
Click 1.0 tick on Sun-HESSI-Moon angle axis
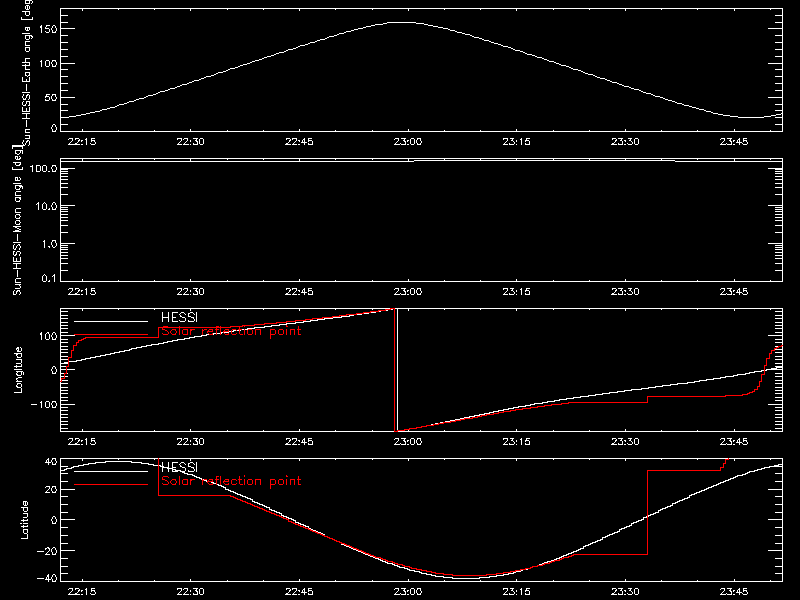49,244
